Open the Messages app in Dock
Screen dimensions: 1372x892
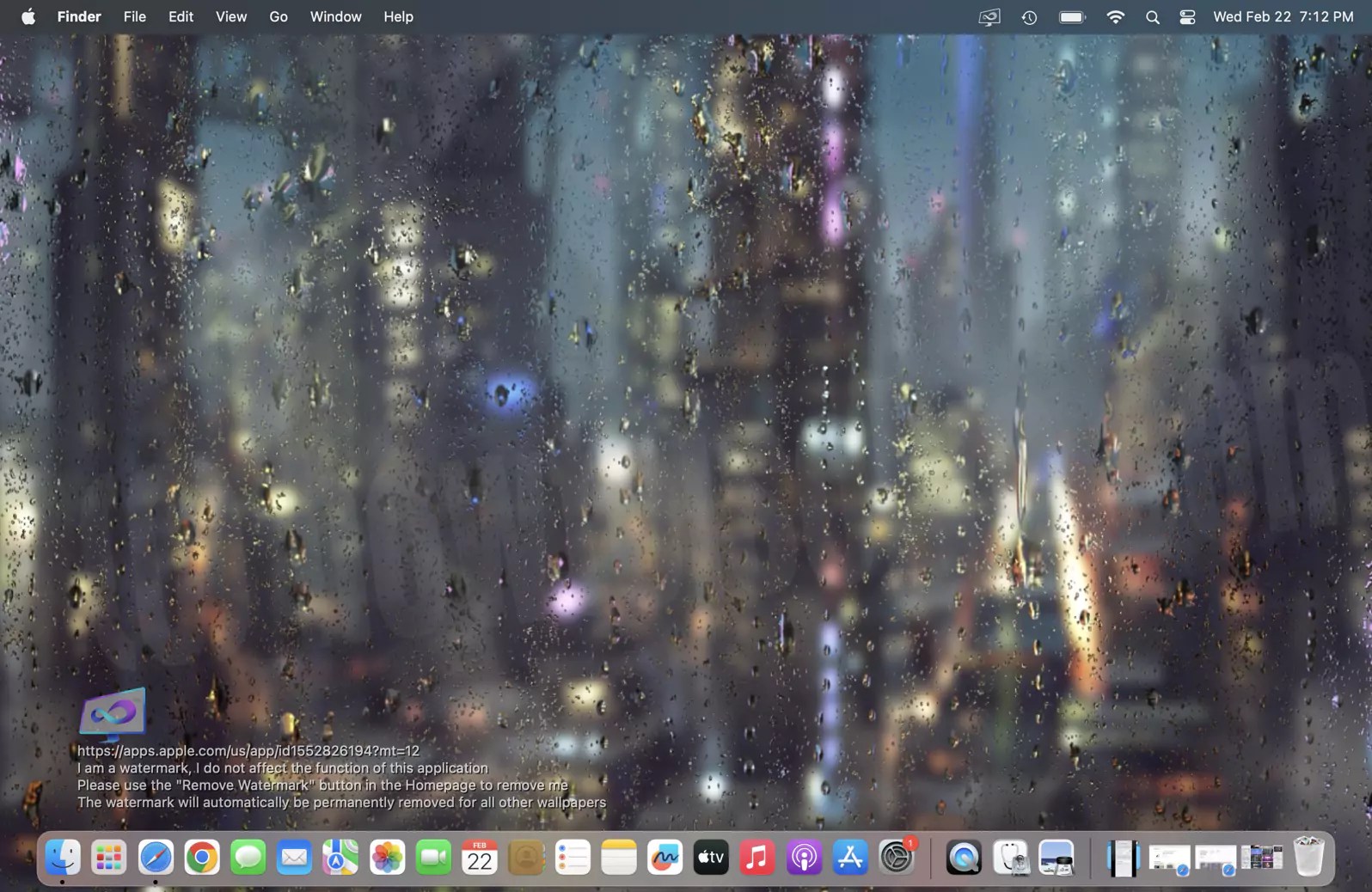click(248, 858)
